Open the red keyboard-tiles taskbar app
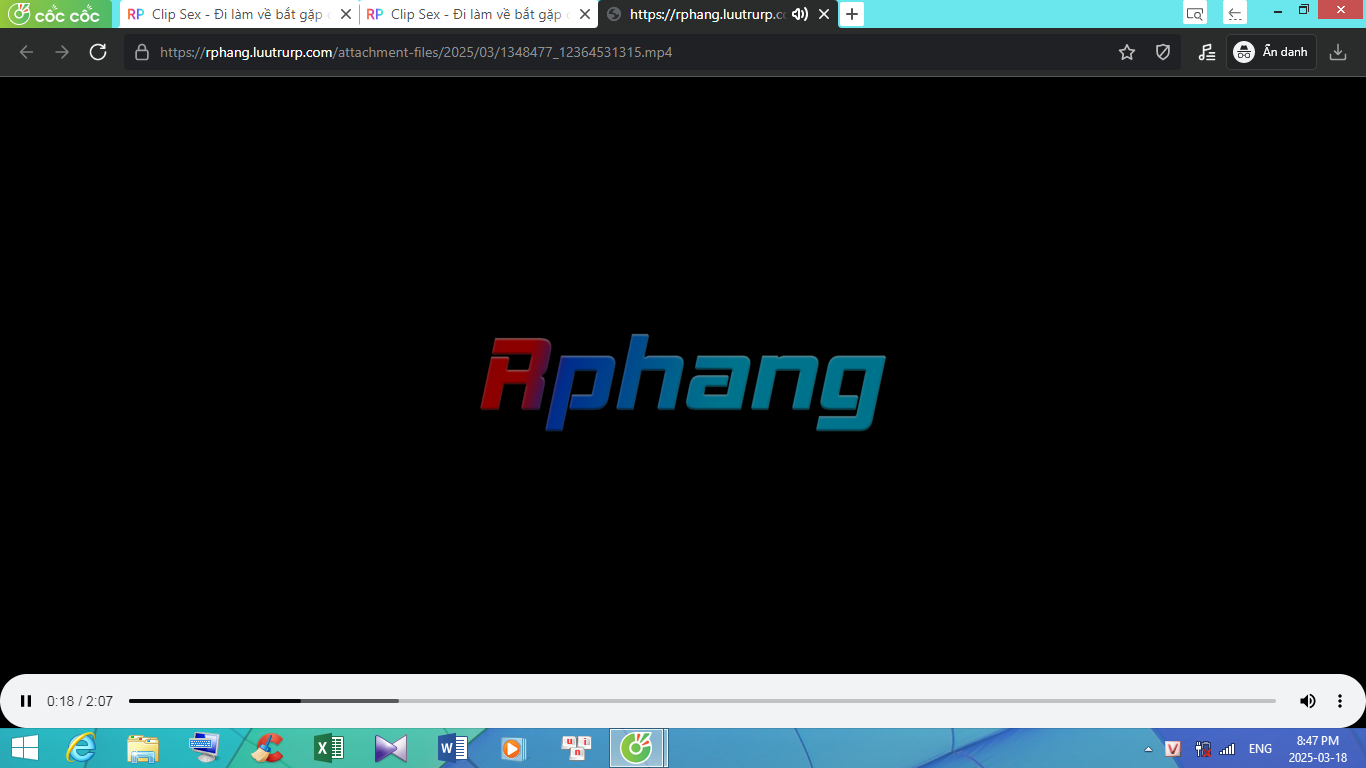This screenshot has height=768, width=1366. point(577,748)
